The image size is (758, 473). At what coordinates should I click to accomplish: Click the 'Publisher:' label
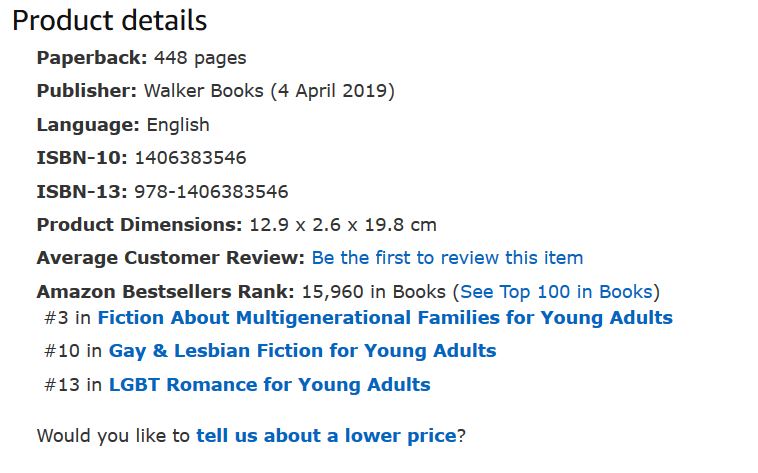[x=87, y=91]
